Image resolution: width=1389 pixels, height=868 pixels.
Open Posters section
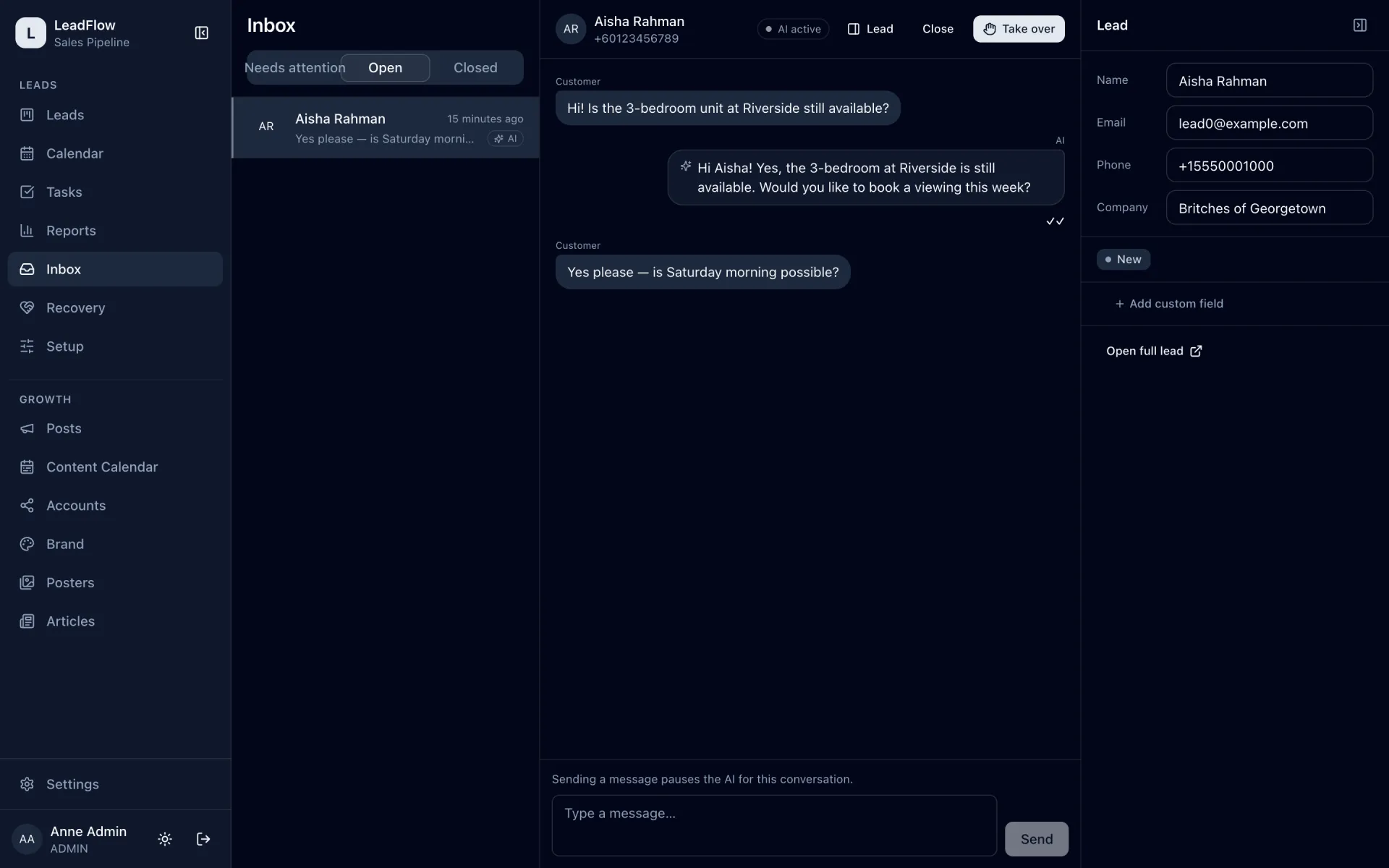point(115,582)
